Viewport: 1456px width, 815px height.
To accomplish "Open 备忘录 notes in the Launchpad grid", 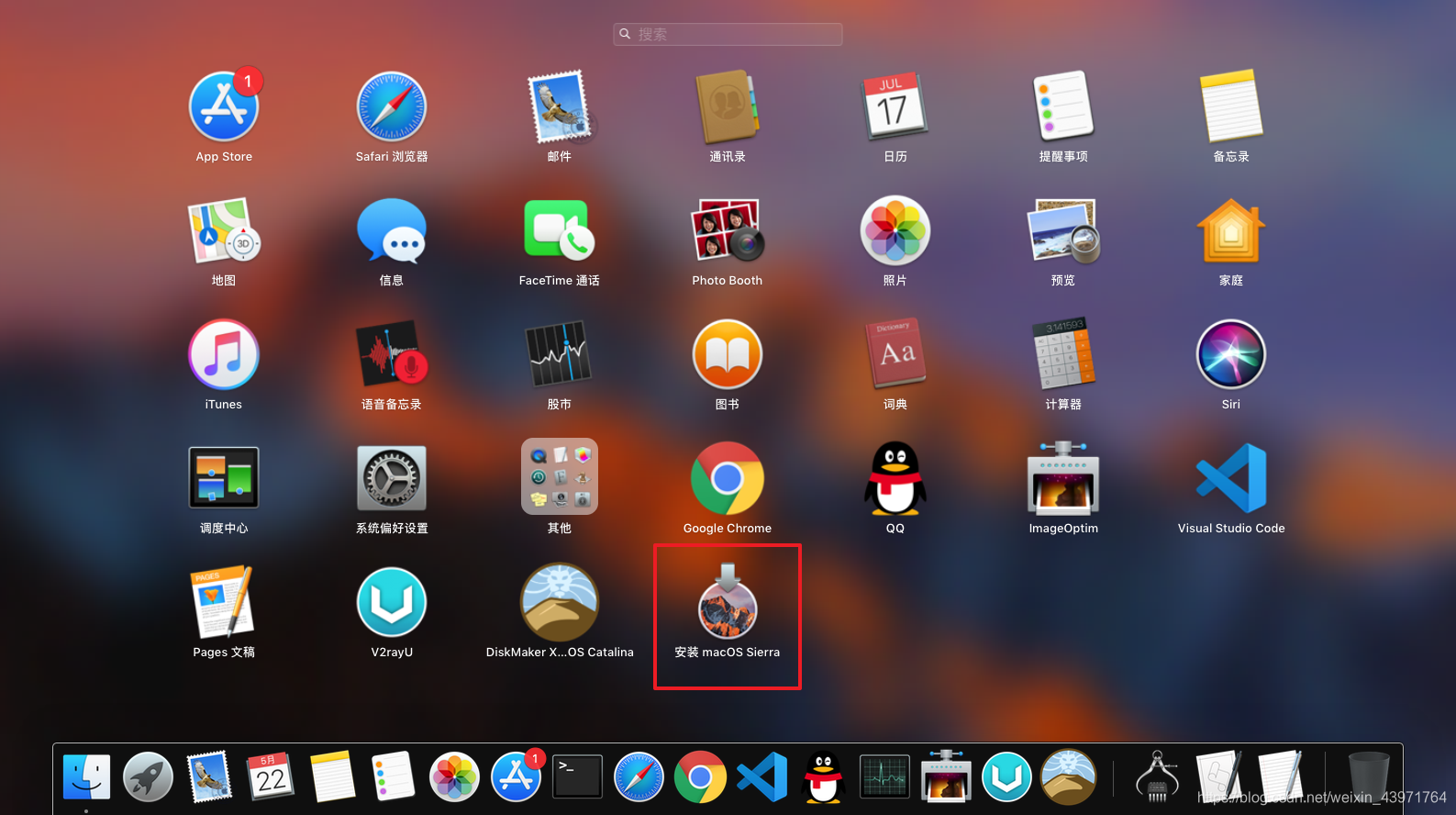I will (x=1231, y=106).
